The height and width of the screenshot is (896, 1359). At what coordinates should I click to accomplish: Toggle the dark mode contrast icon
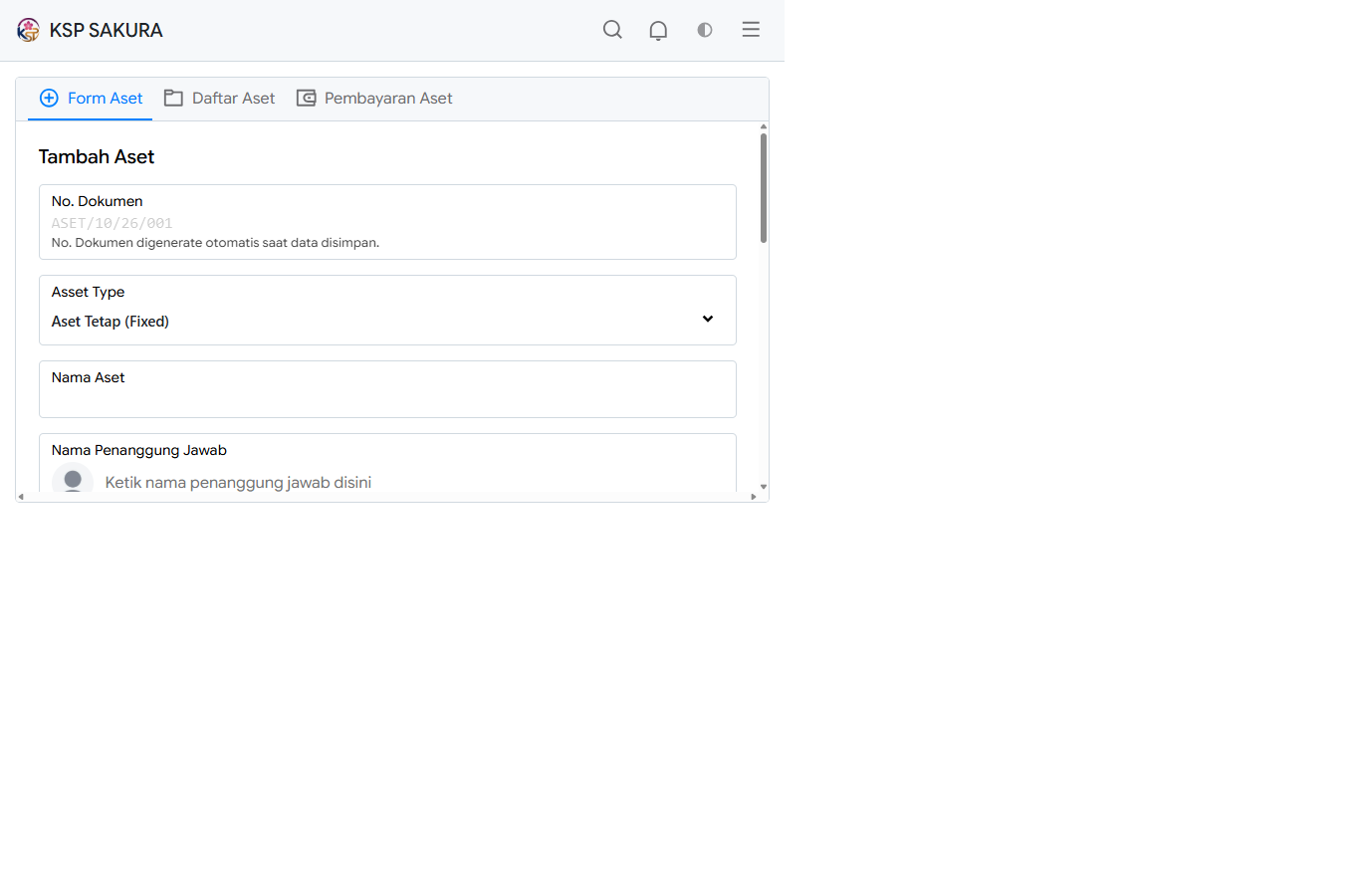(x=705, y=30)
